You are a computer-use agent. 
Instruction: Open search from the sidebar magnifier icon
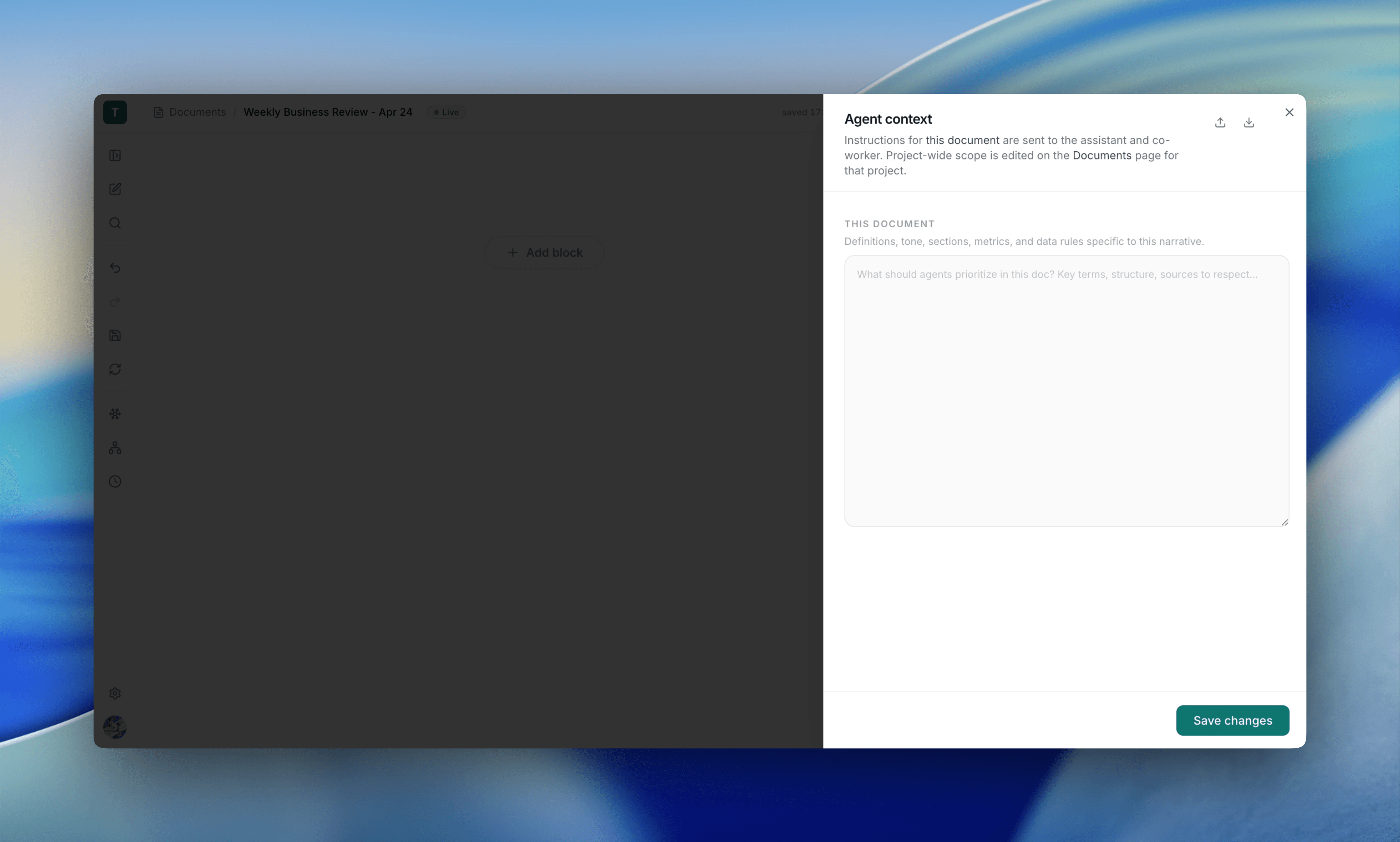tap(115, 223)
